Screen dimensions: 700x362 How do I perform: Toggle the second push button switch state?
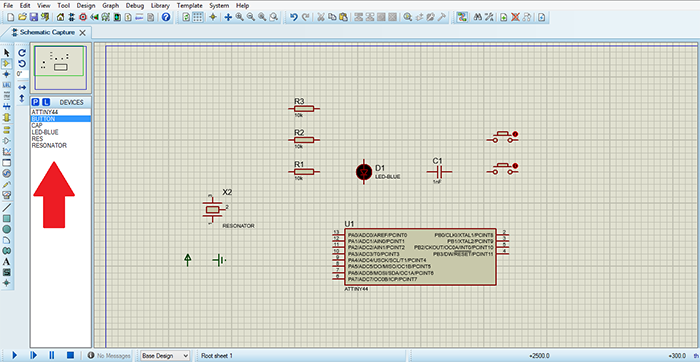515,166
